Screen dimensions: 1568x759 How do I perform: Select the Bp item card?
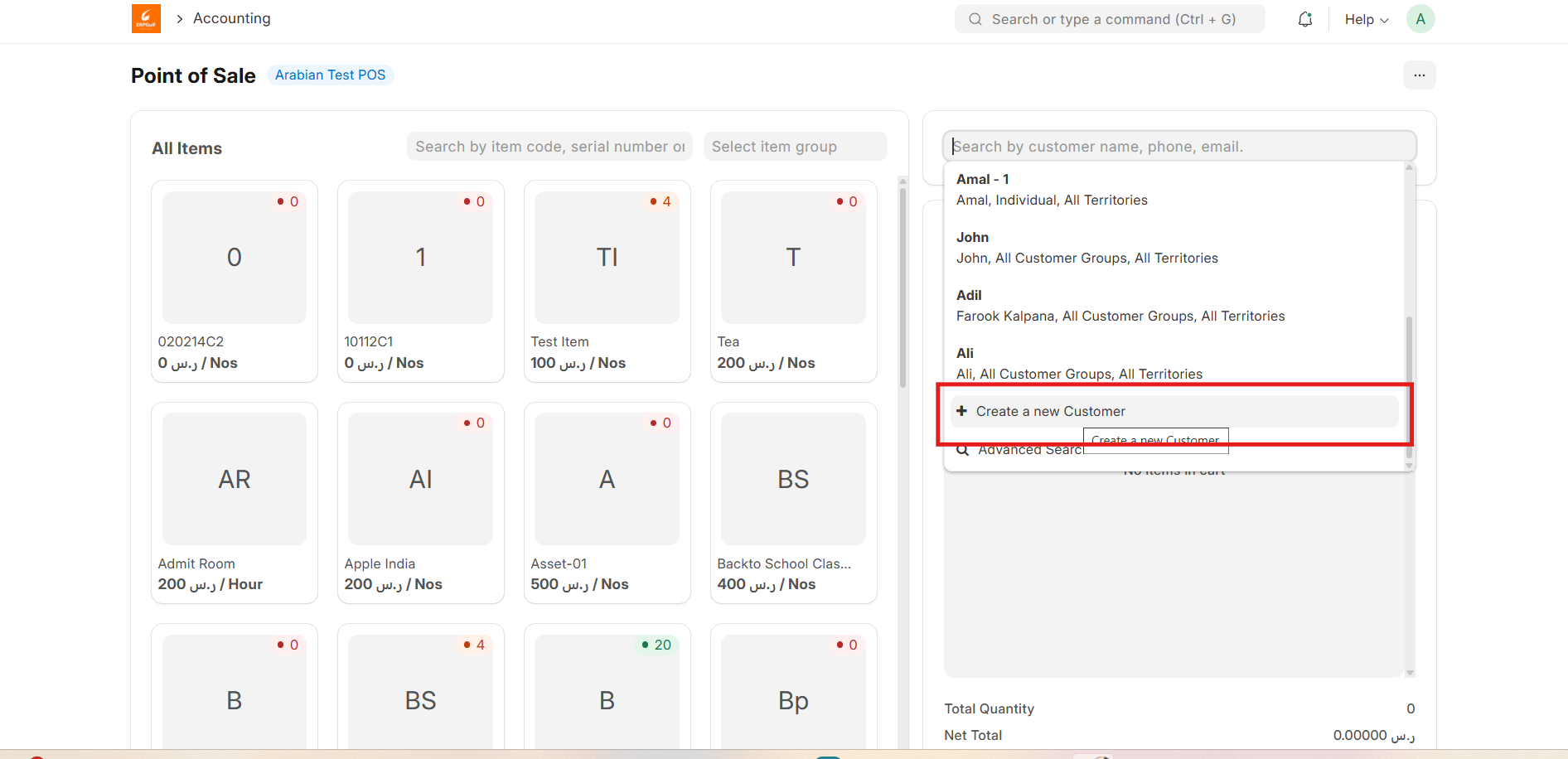point(794,688)
